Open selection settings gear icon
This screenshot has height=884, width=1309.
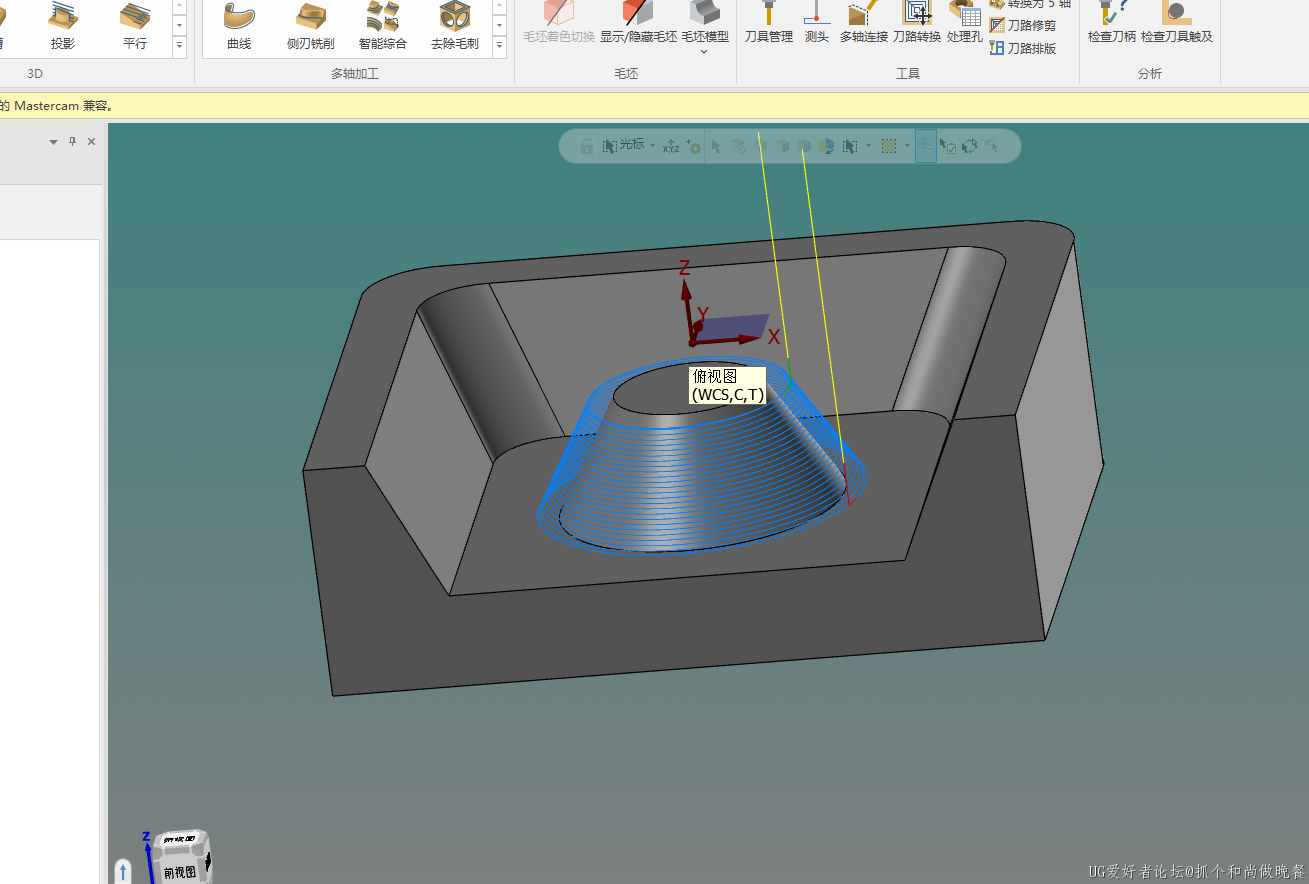(694, 146)
